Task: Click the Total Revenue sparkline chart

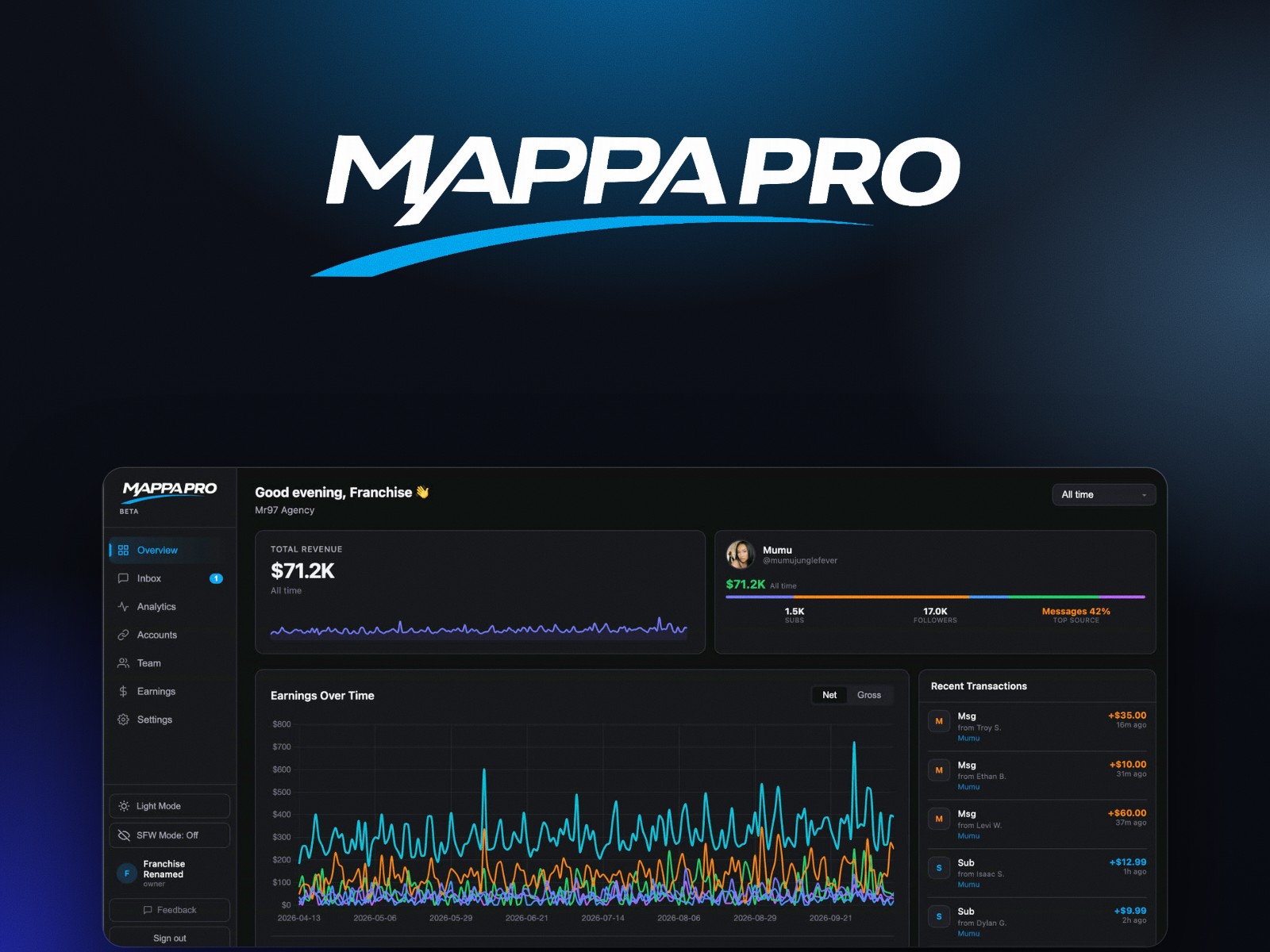Action: (x=479, y=628)
